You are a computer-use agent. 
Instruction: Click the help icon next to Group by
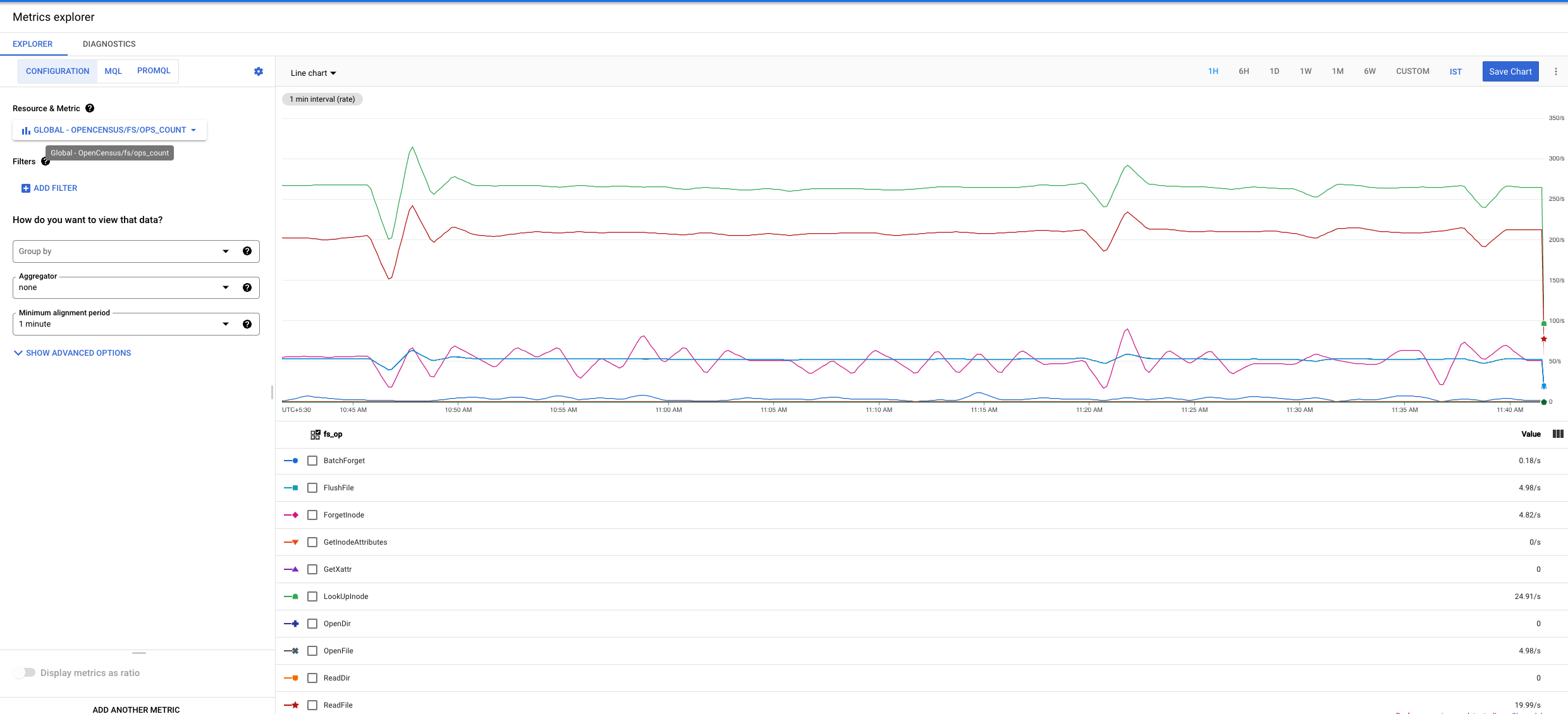pos(247,251)
